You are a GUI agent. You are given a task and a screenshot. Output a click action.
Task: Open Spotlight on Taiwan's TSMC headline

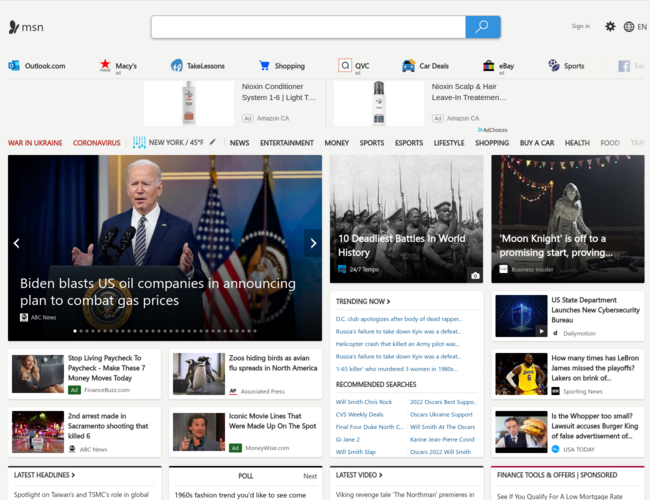tap(81, 495)
